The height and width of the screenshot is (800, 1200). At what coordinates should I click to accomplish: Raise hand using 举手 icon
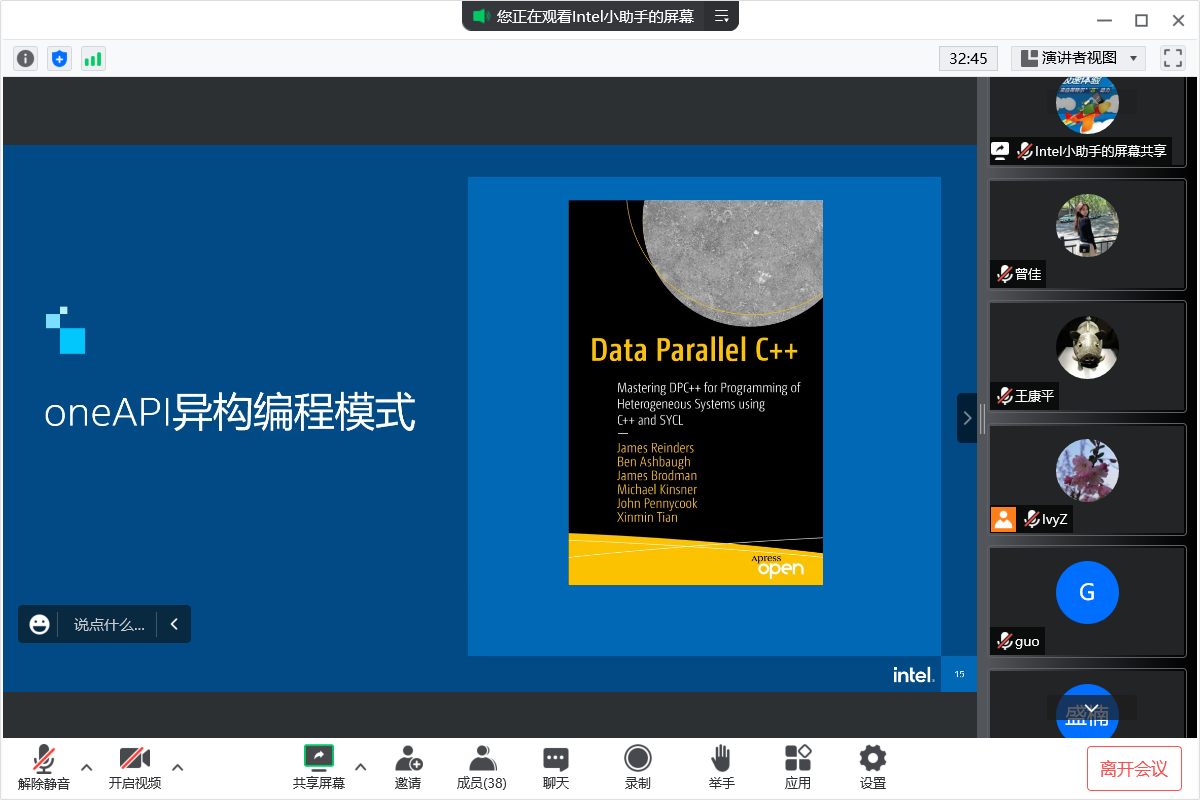coord(721,767)
